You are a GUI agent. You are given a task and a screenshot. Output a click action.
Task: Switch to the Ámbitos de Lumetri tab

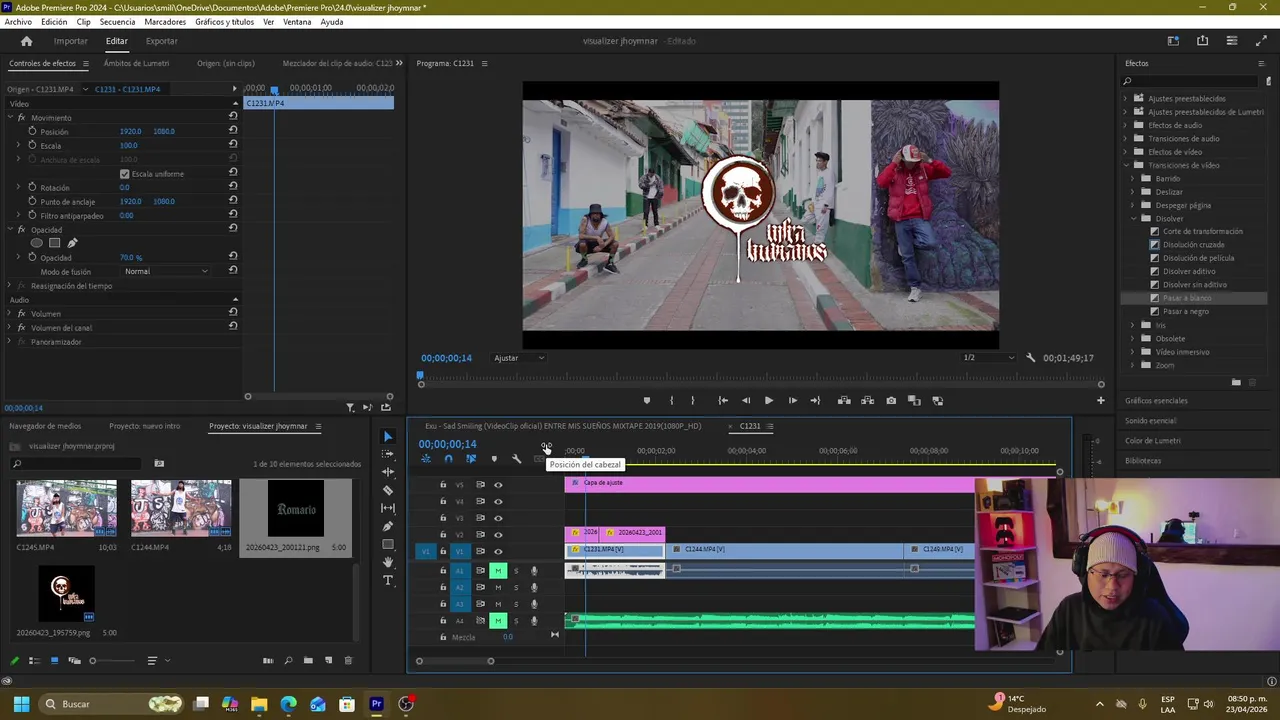tap(136, 63)
